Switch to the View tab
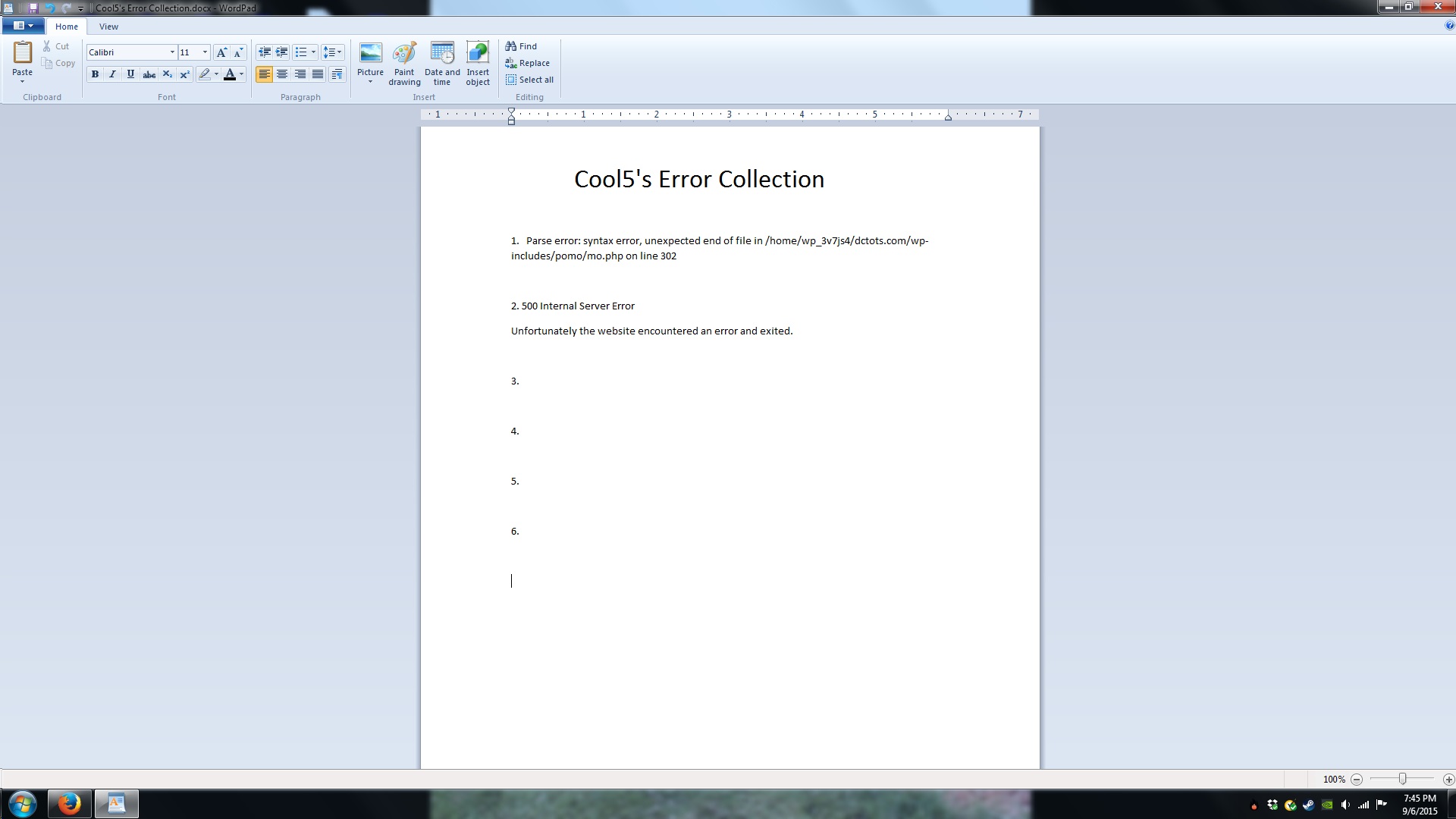 click(x=108, y=27)
